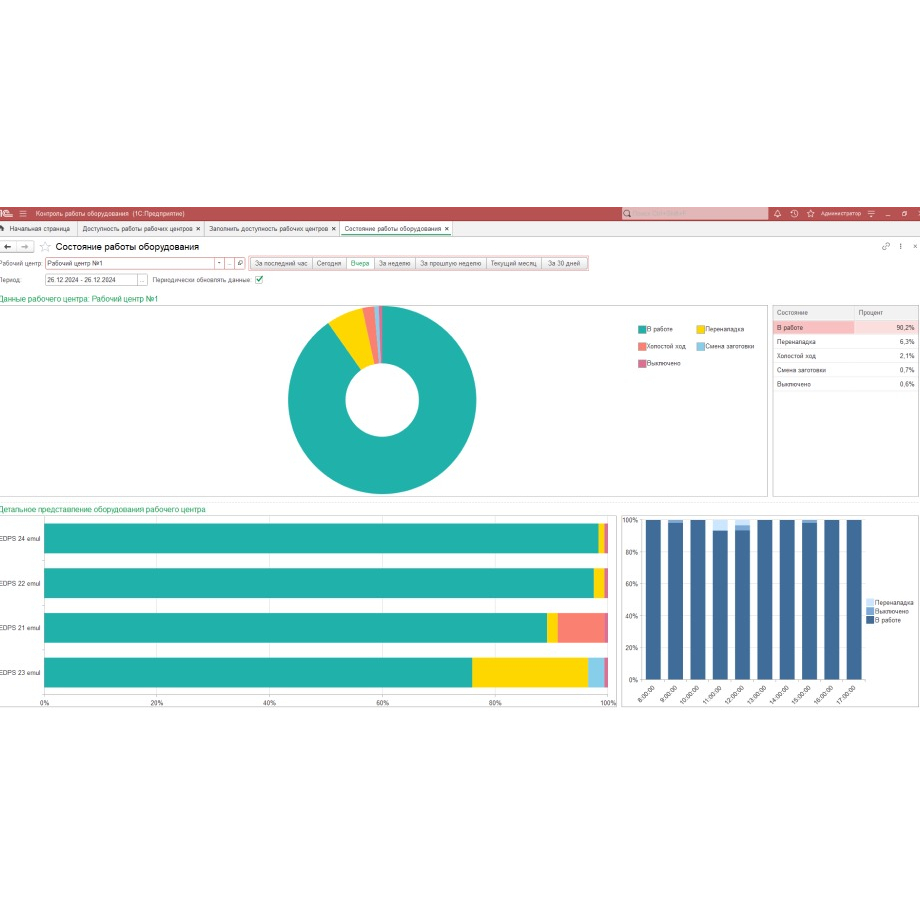Click the notifications bell icon

point(777,213)
